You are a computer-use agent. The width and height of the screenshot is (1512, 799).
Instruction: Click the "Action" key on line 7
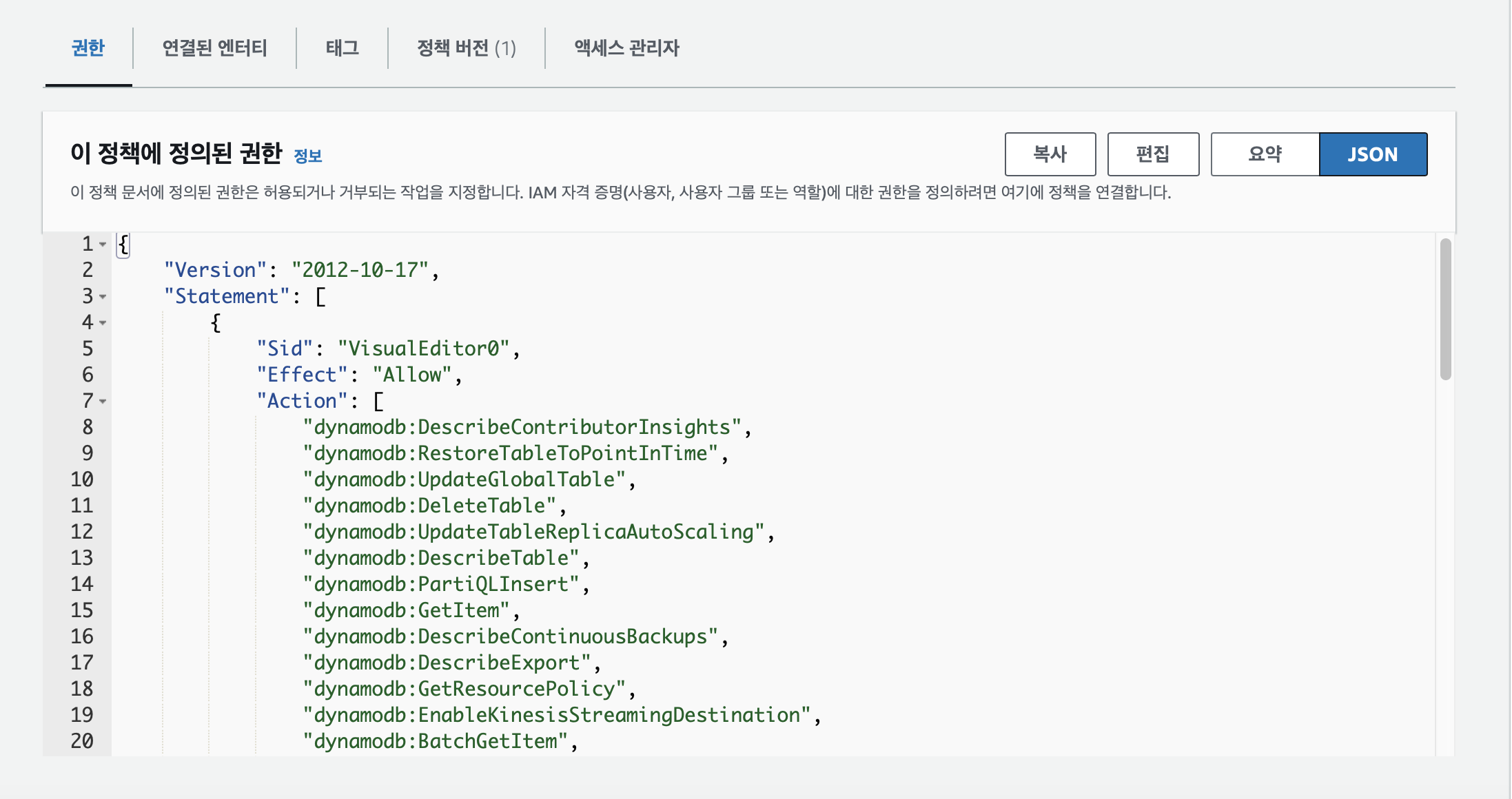(x=302, y=401)
